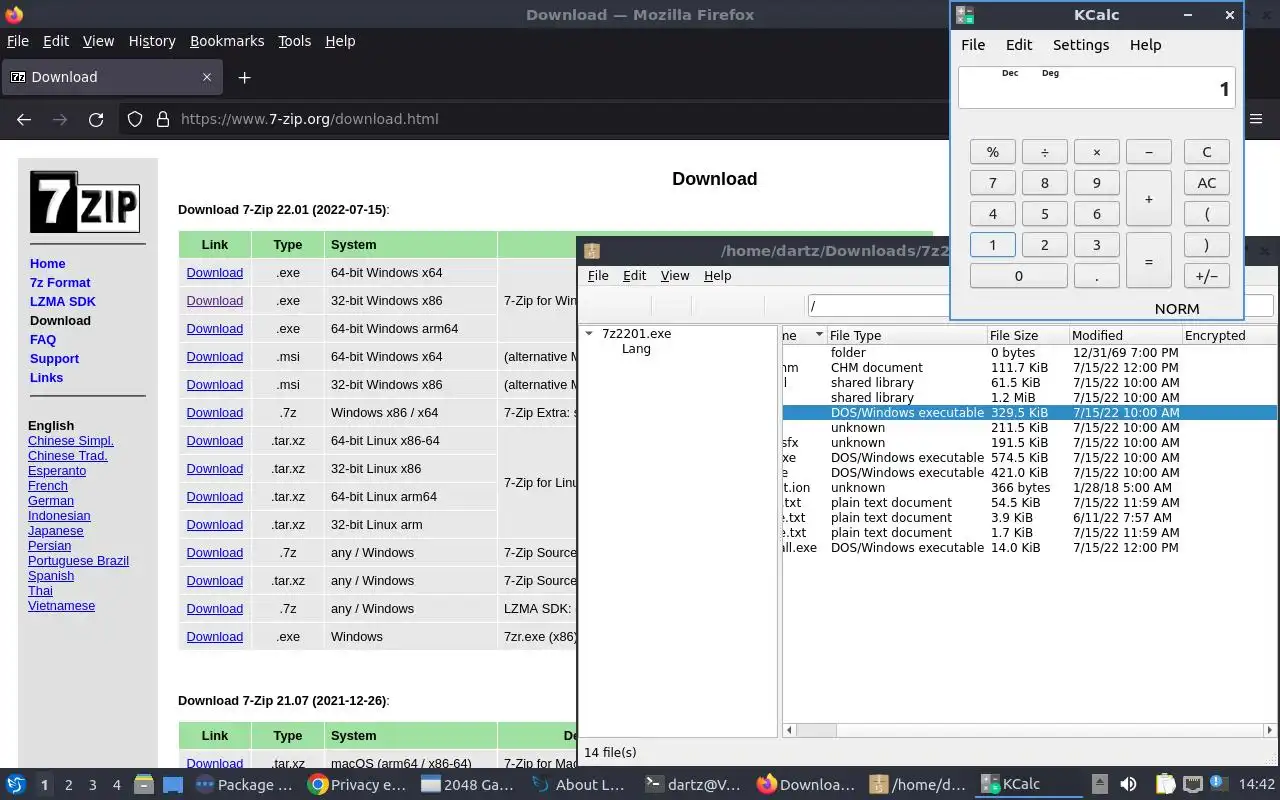Viewport: 1280px width, 800px height.
Task: Sort archive list by File Type column
Action: [906, 335]
